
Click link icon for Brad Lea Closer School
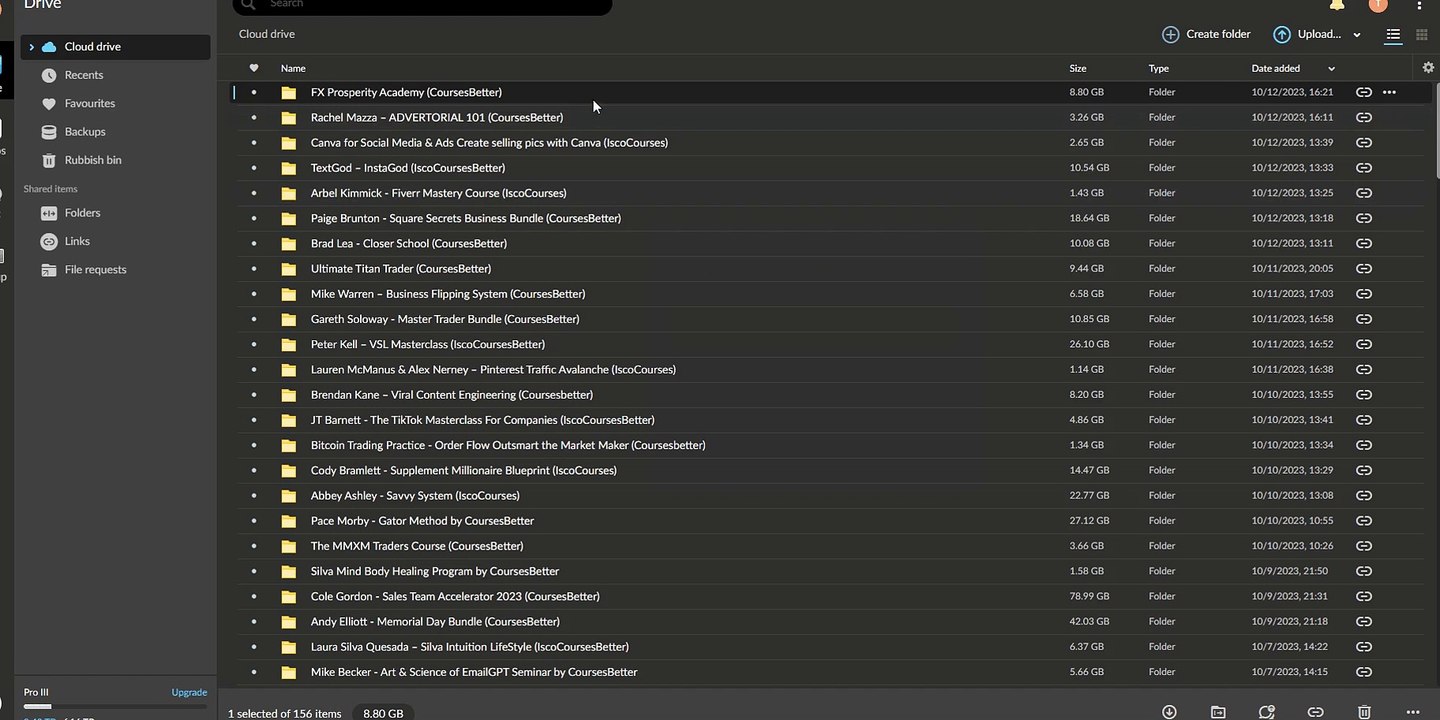(x=1363, y=243)
